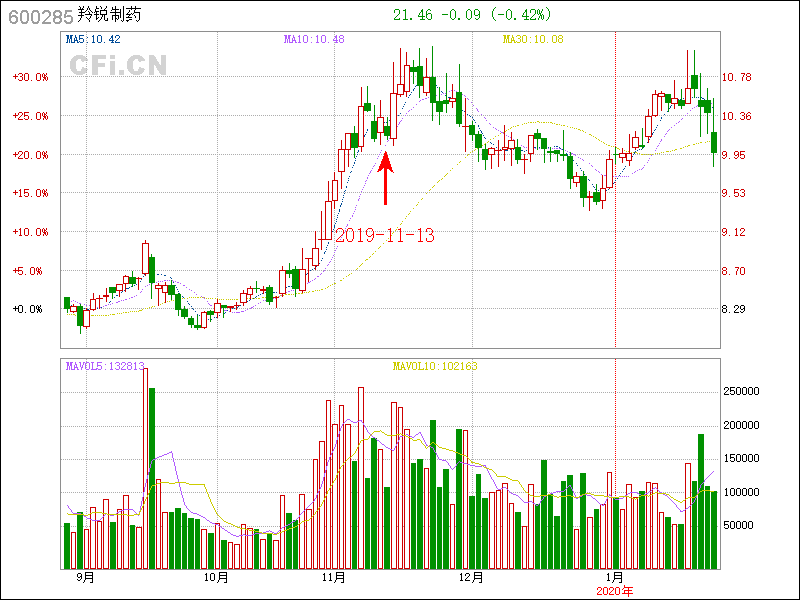Click the MA30:10.08 indicator label
Viewport: 800px width, 600px height.
(532, 39)
